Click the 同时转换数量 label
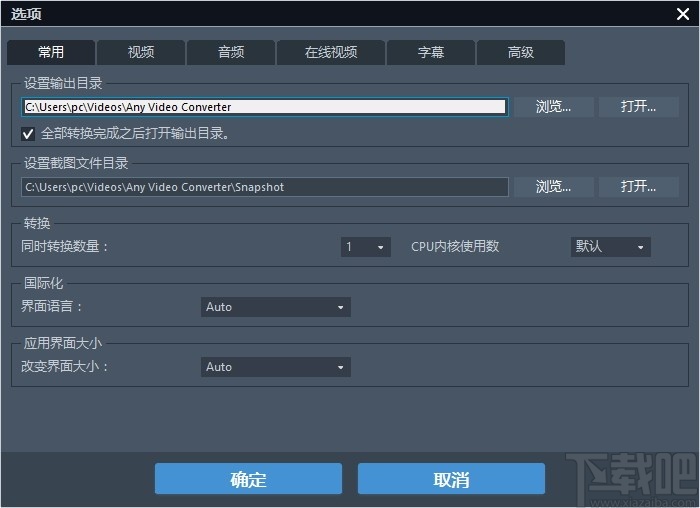700x508 pixels. tap(64, 246)
